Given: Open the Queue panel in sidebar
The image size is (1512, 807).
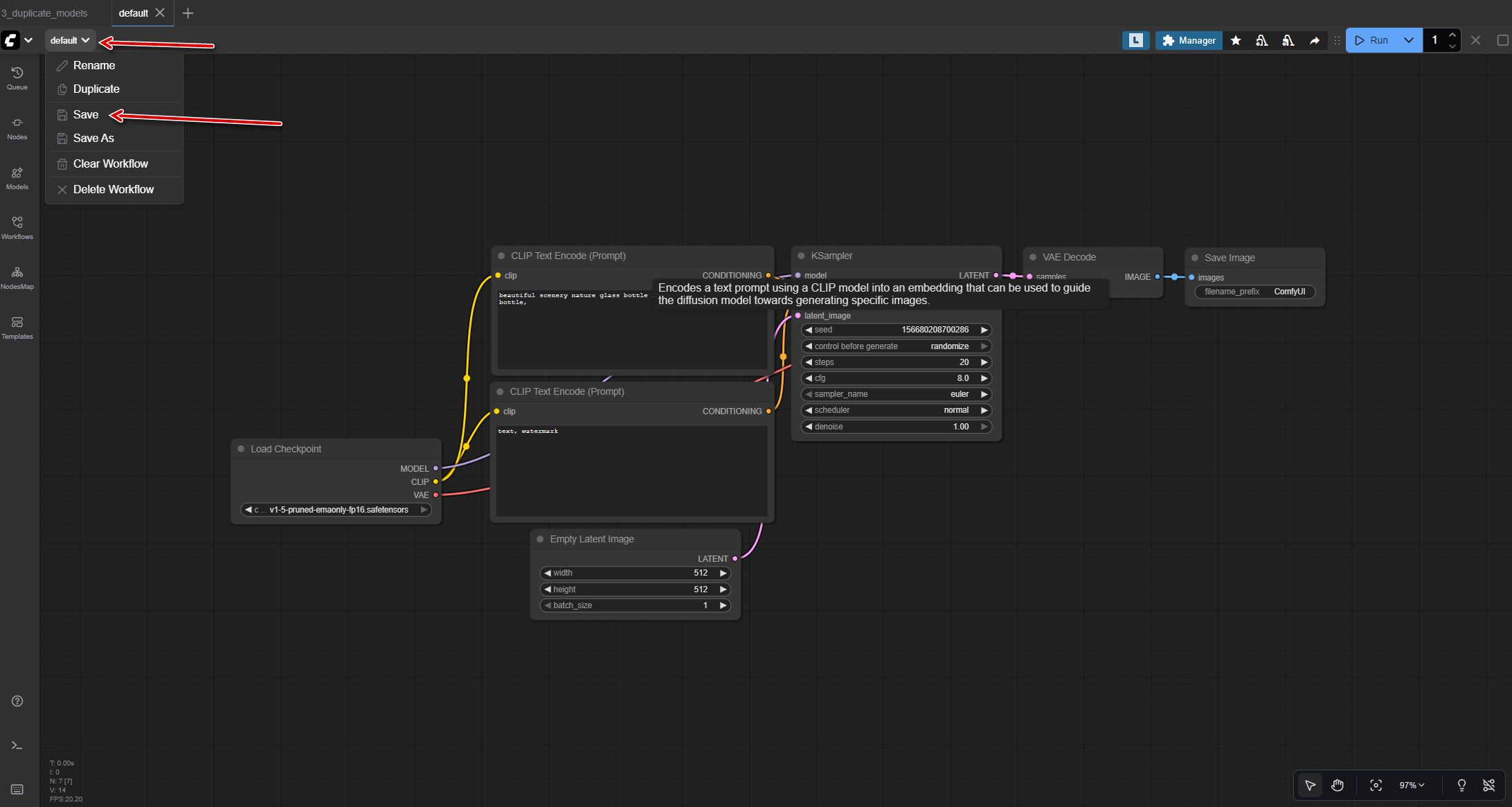Looking at the screenshot, I should pos(17,76).
